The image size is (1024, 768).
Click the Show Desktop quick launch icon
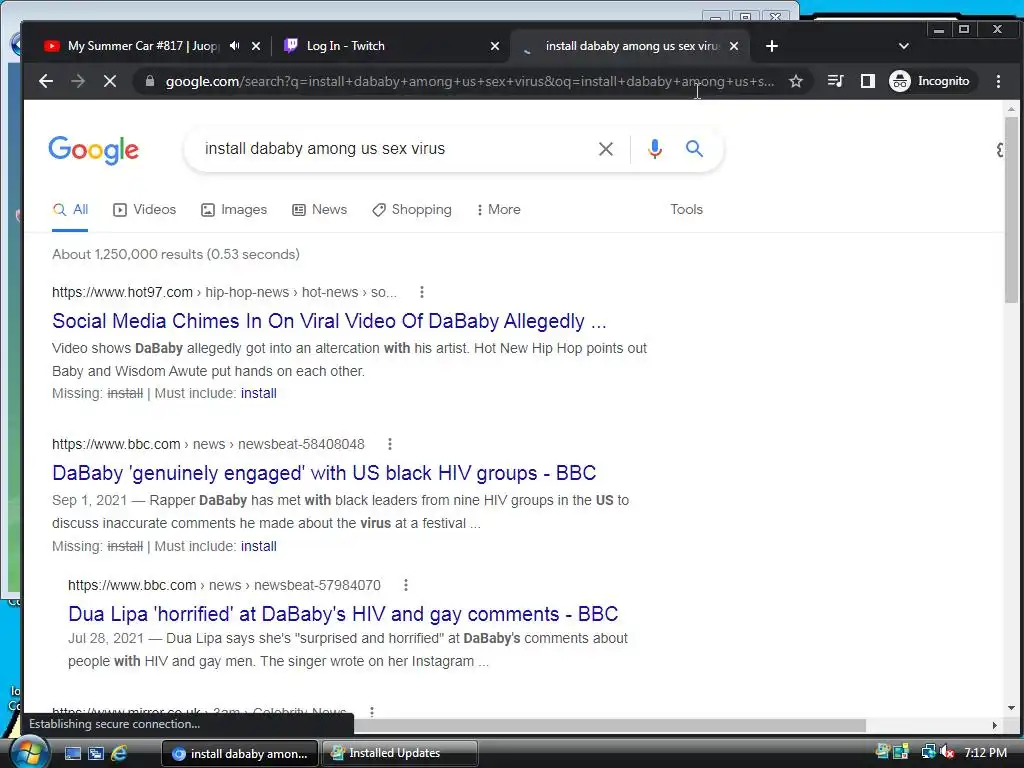click(72, 753)
